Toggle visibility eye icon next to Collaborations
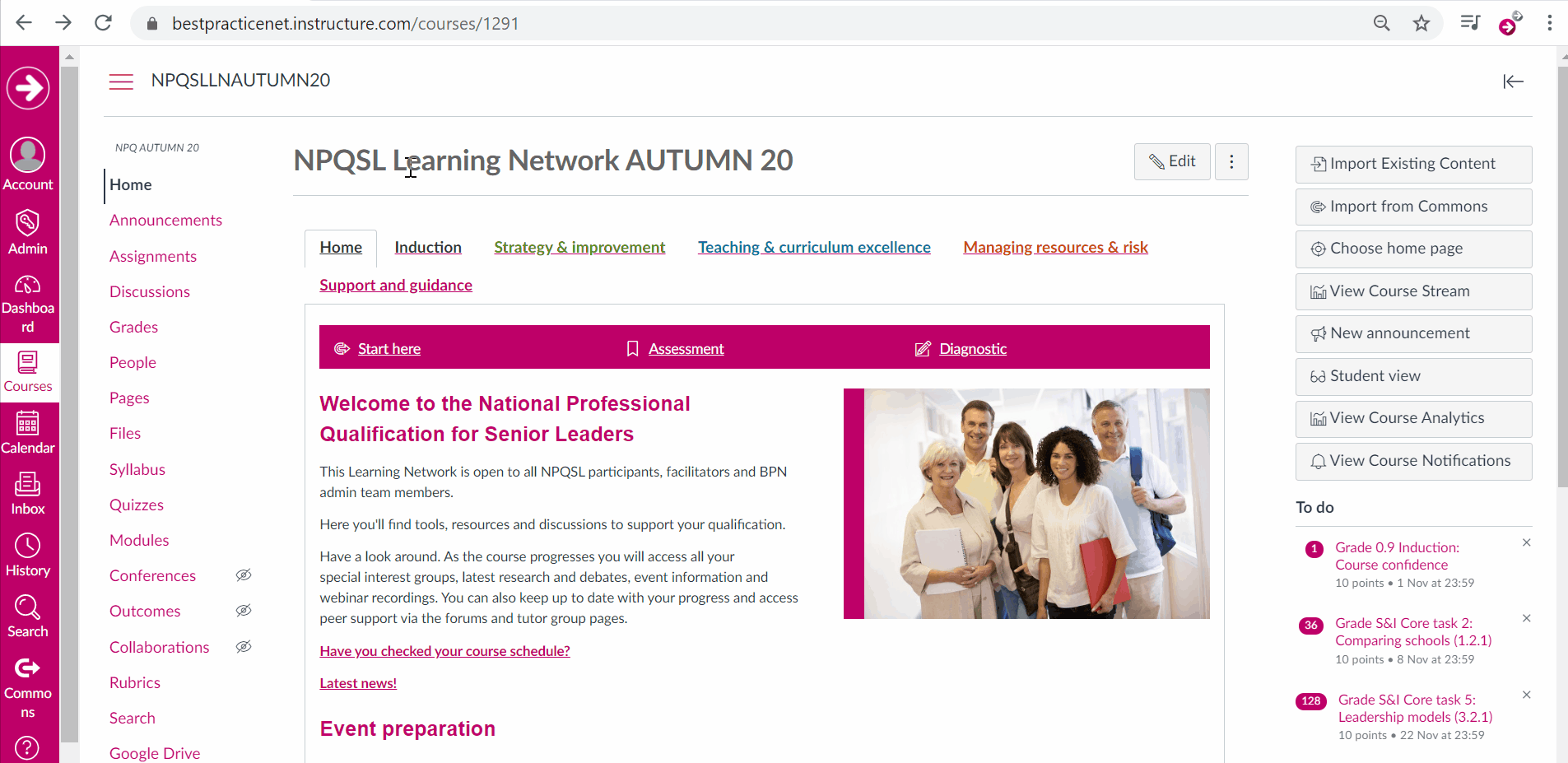The width and height of the screenshot is (1568, 763). point(244,647)
